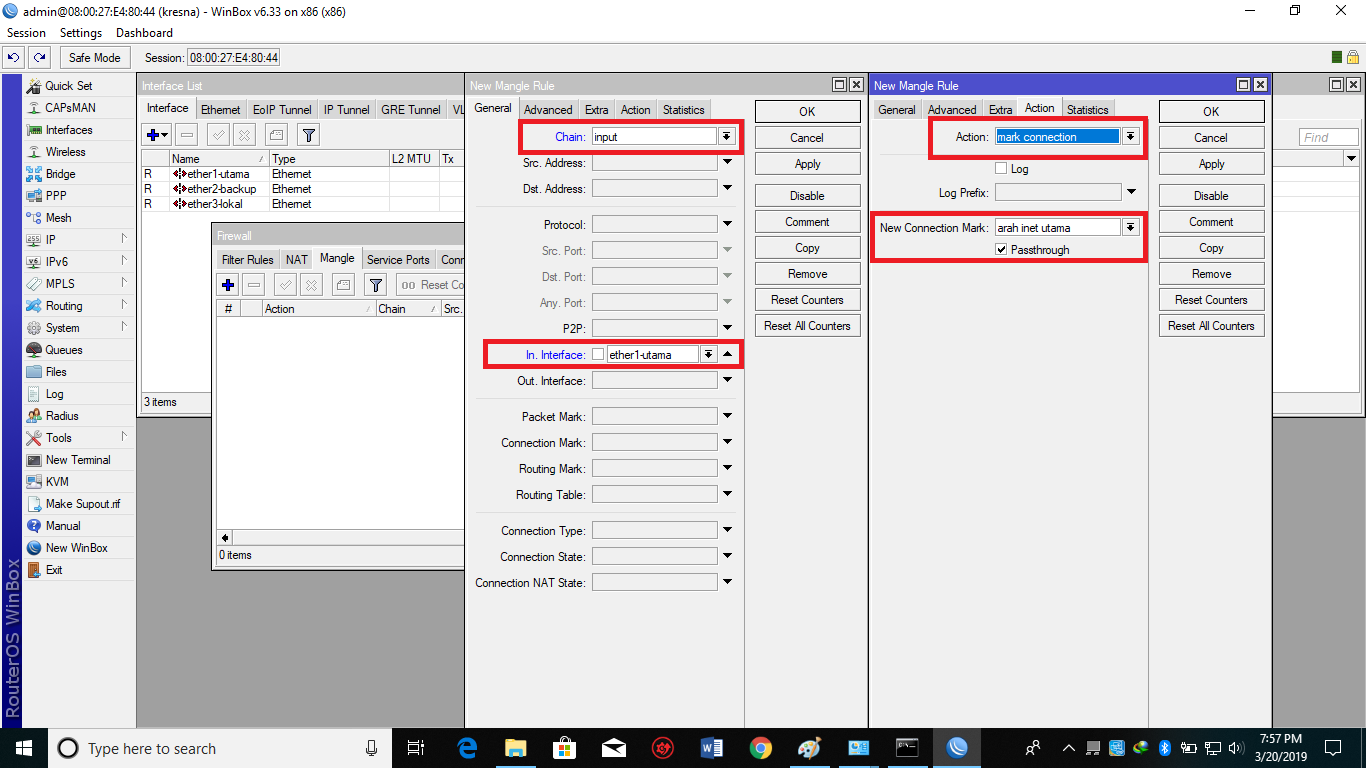
Task: Open the Action dropdown showing mark connection
Action: coord(1131,137)
